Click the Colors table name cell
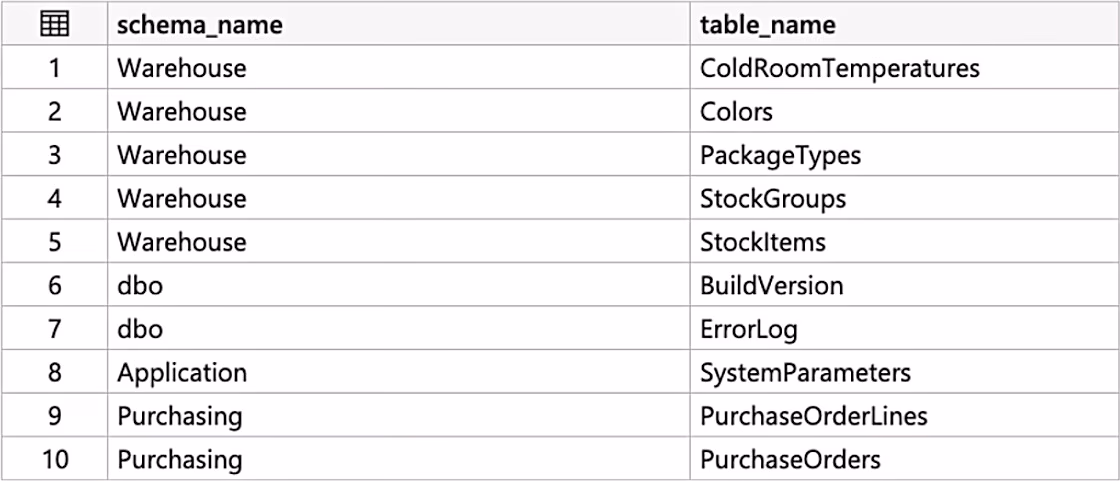Screen dimensions: 1120x481 pyautogui.click(x=904, y=111)
